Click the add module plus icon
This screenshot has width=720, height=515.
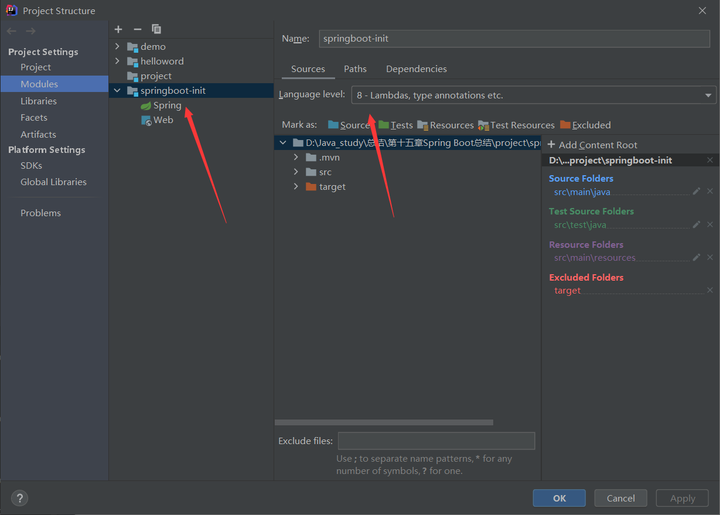pyautogui.click(x=118, y=29)
